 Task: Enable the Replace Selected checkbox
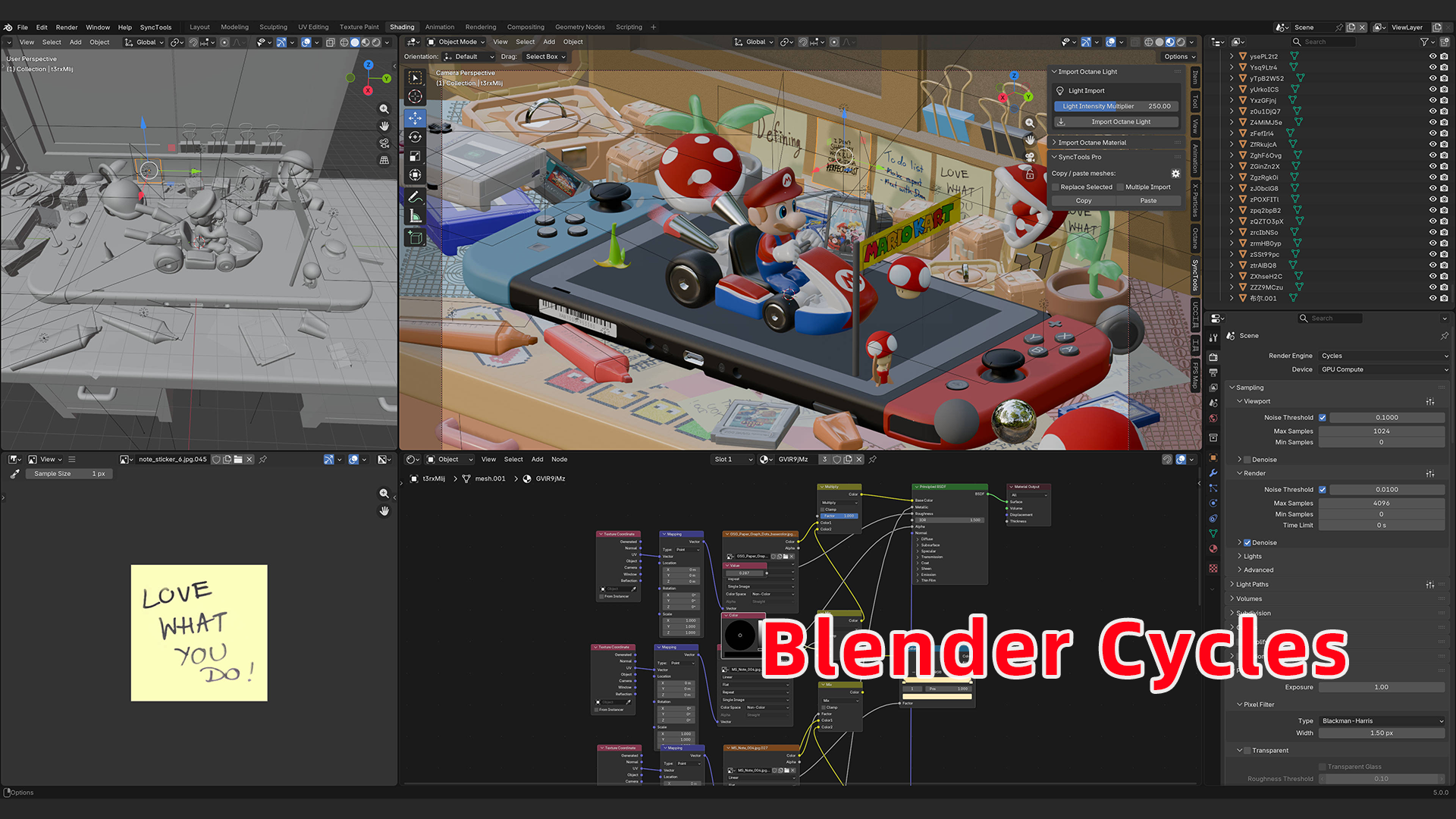pos(1056,187)
